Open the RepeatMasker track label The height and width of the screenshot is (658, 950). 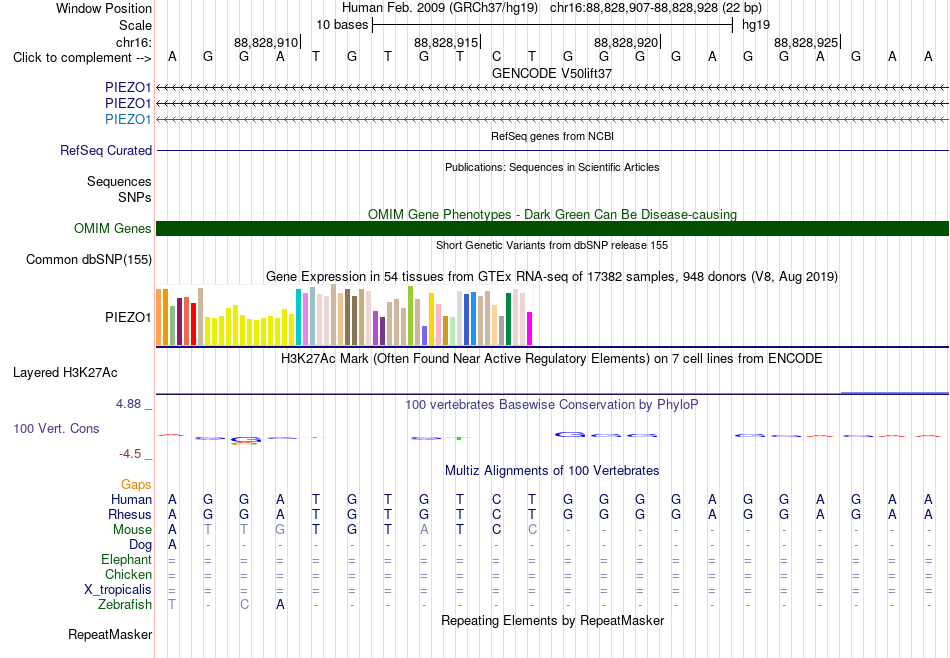click(110, 634)
